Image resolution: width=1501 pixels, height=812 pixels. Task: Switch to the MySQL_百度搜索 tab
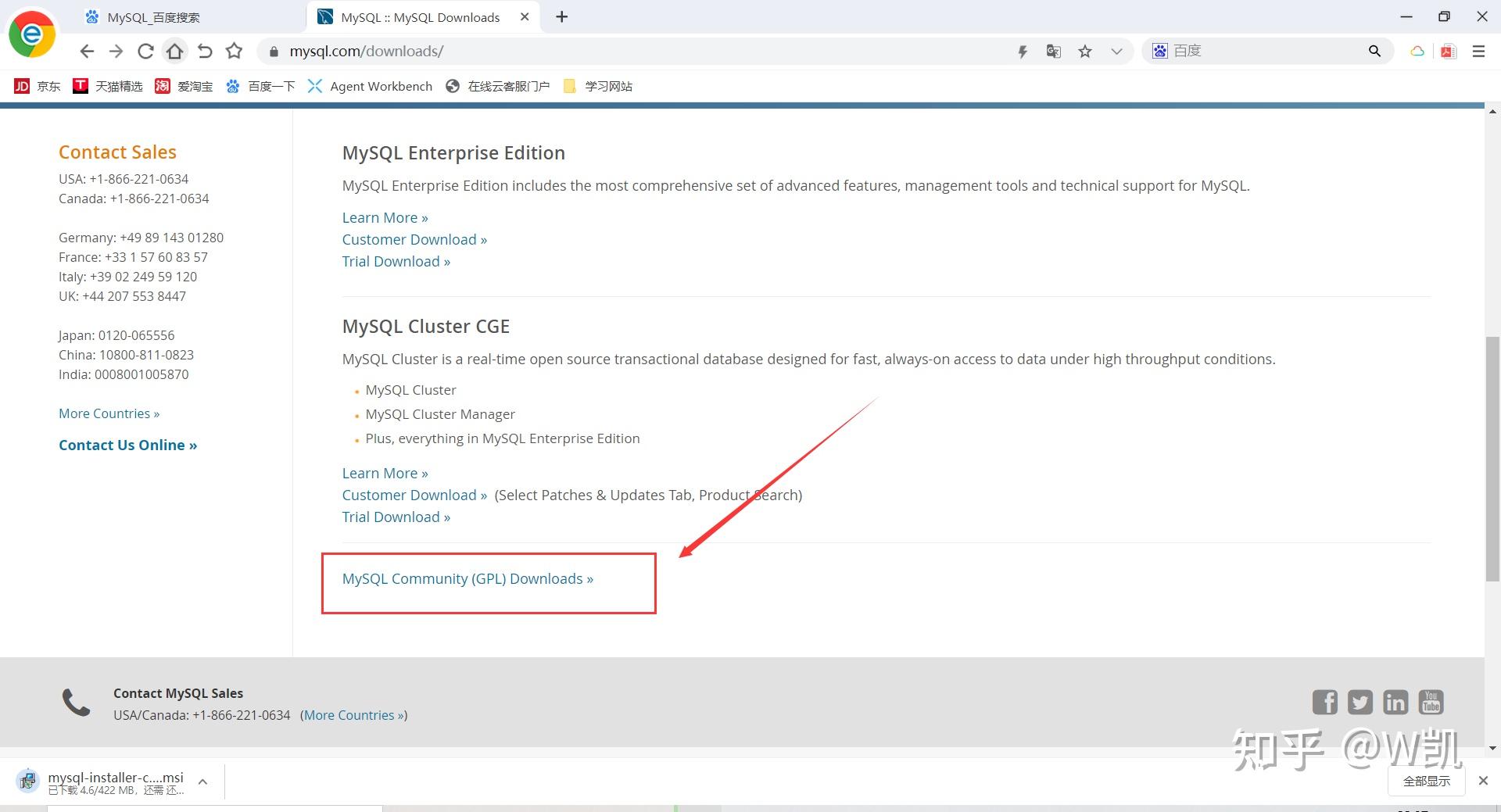[153, 17]
